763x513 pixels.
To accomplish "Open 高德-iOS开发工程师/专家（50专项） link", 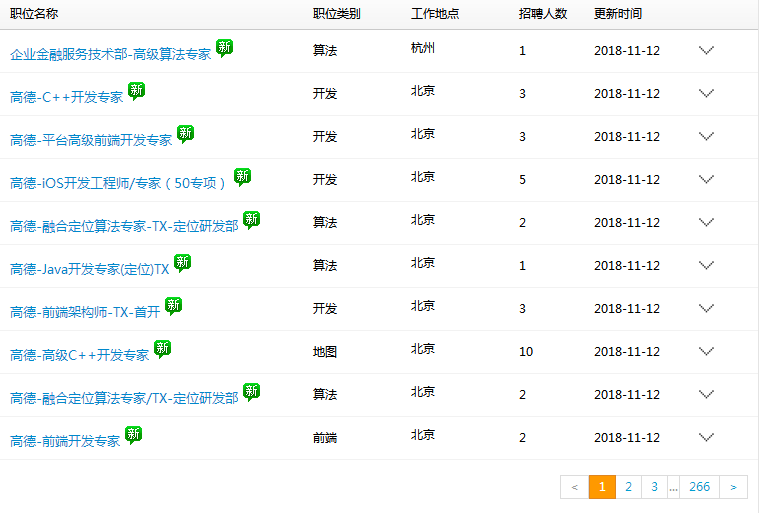I will pyautogui.click(x=117, y=183).
